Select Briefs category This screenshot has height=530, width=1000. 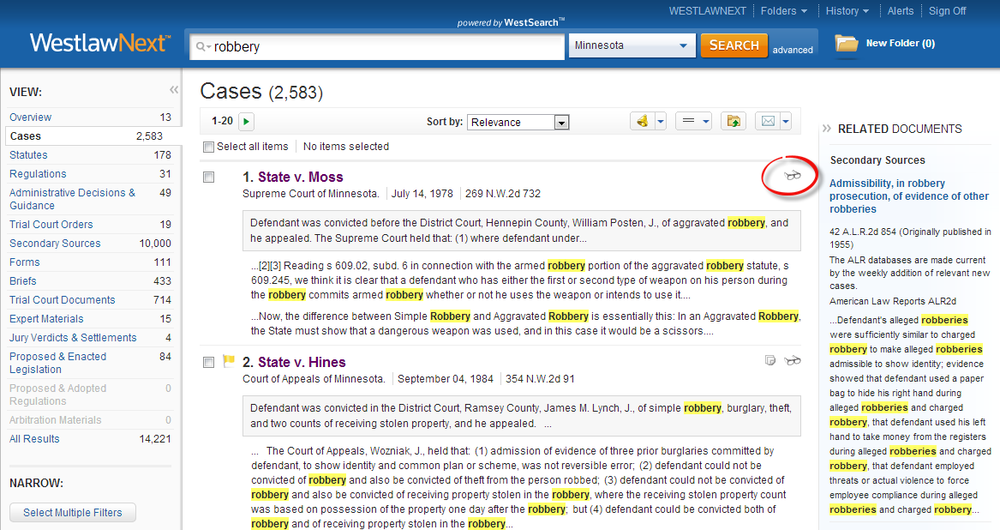pos(22,281)
